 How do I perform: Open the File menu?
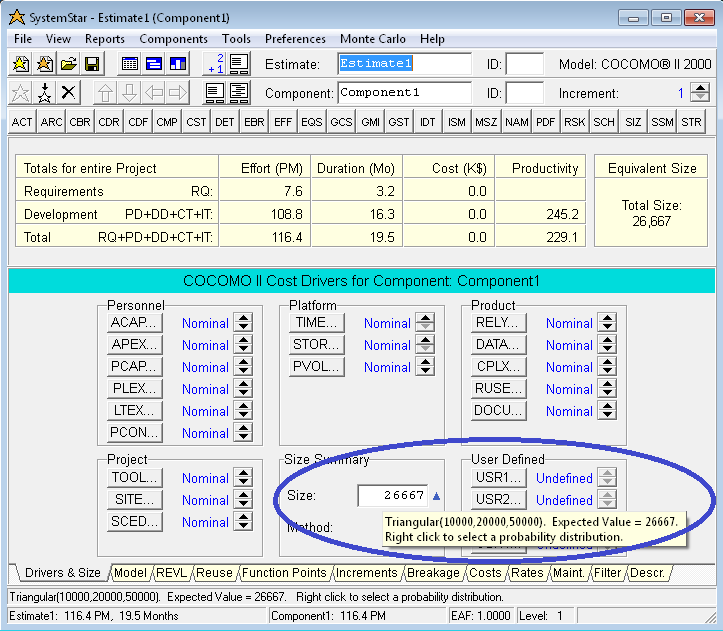(23, 39)
